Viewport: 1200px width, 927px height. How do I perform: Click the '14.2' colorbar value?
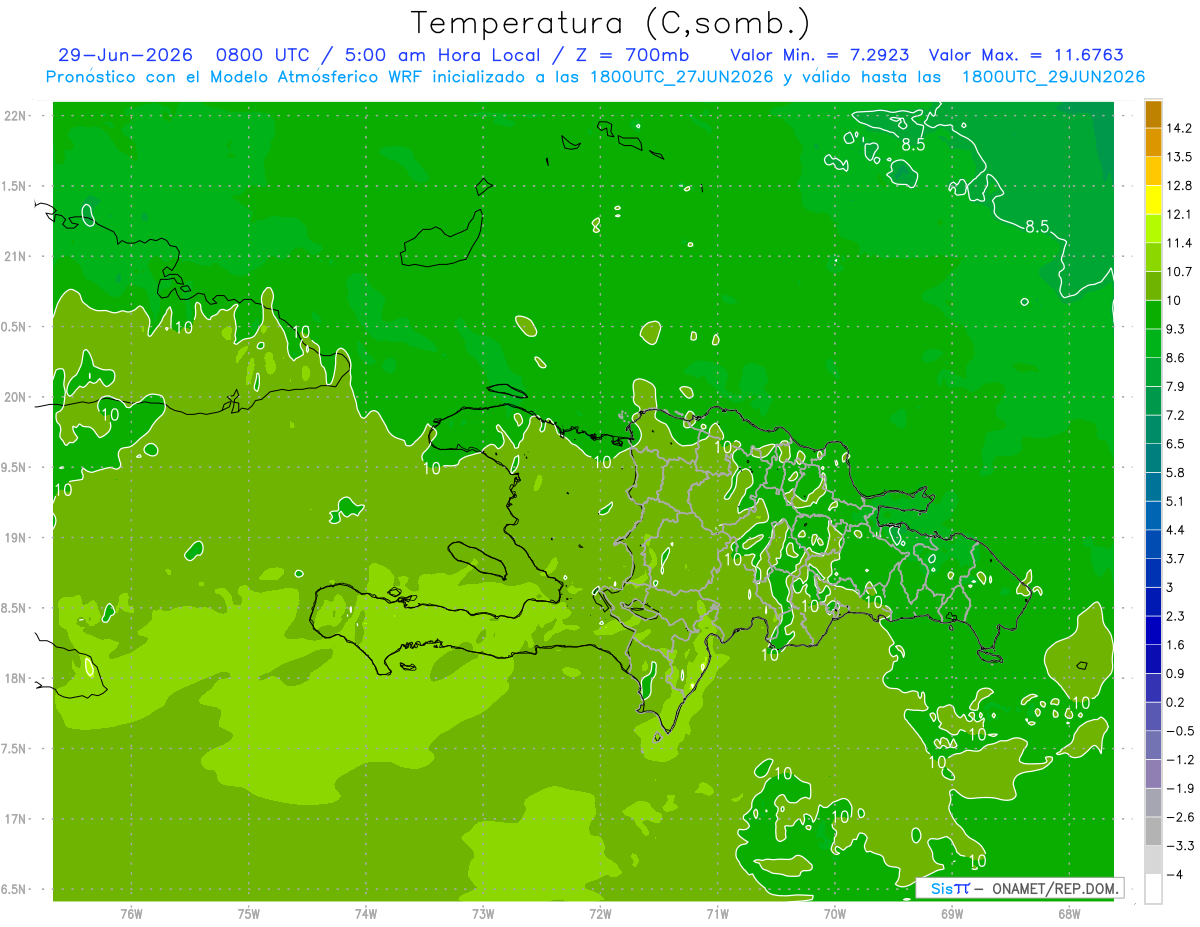(1179, 128)
